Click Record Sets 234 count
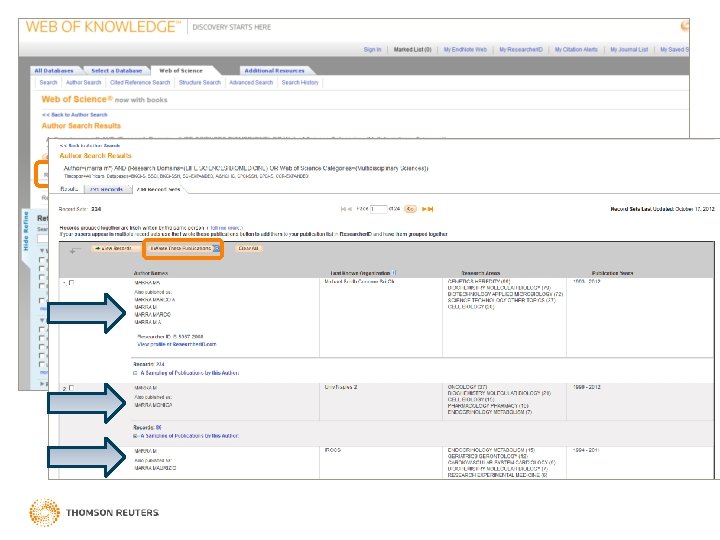Image resolution: width=720 pixels, height=540 pixels. (x=96, y=209)
